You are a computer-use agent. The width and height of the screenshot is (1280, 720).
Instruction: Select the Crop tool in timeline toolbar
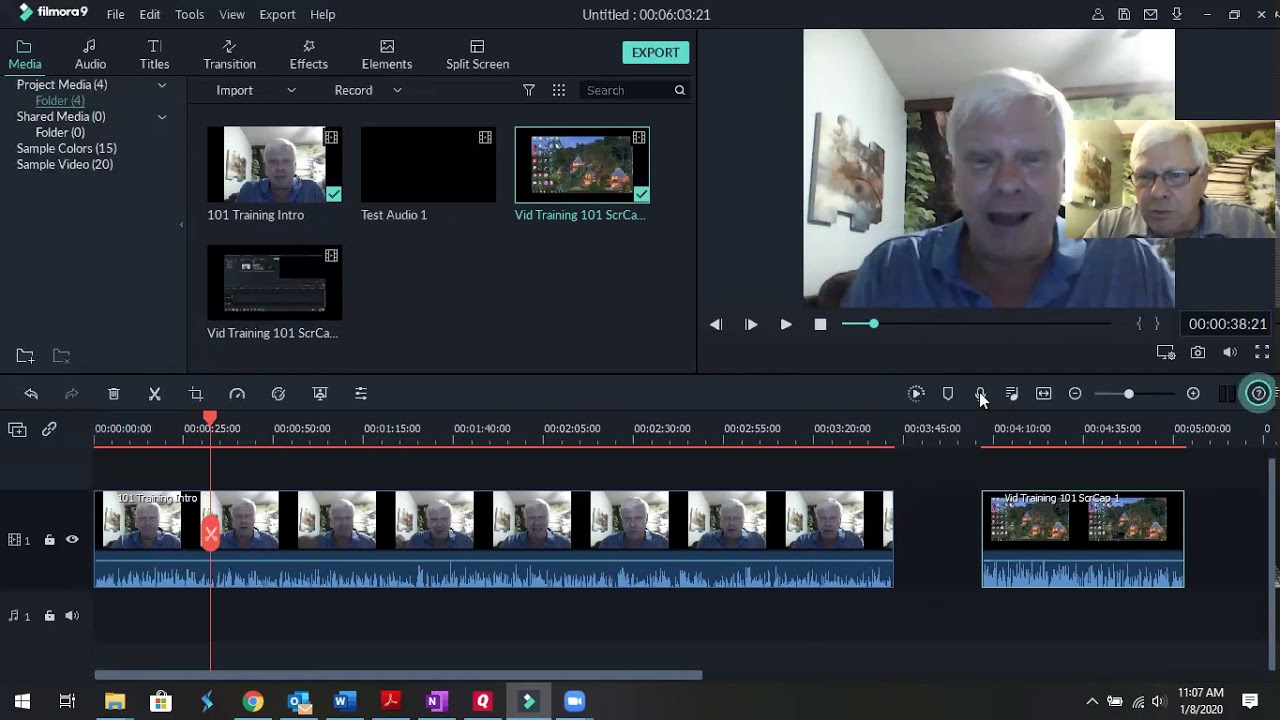[x=196, y=394]
